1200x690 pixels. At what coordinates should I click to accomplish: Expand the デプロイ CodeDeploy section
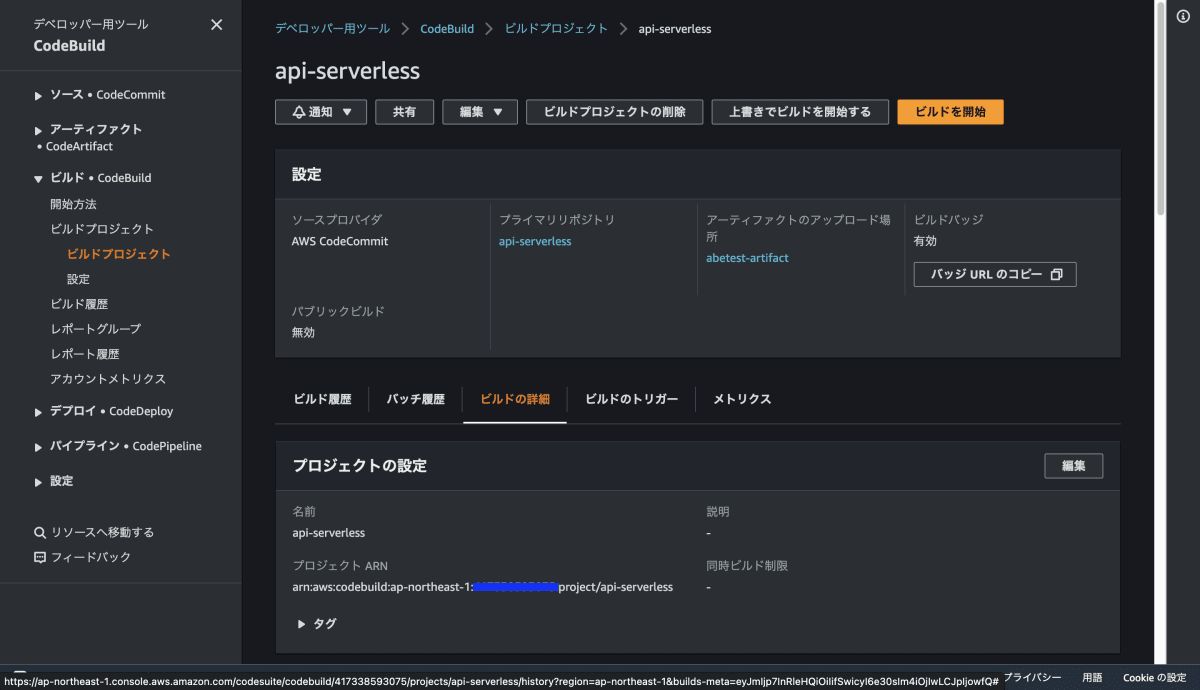39,412
